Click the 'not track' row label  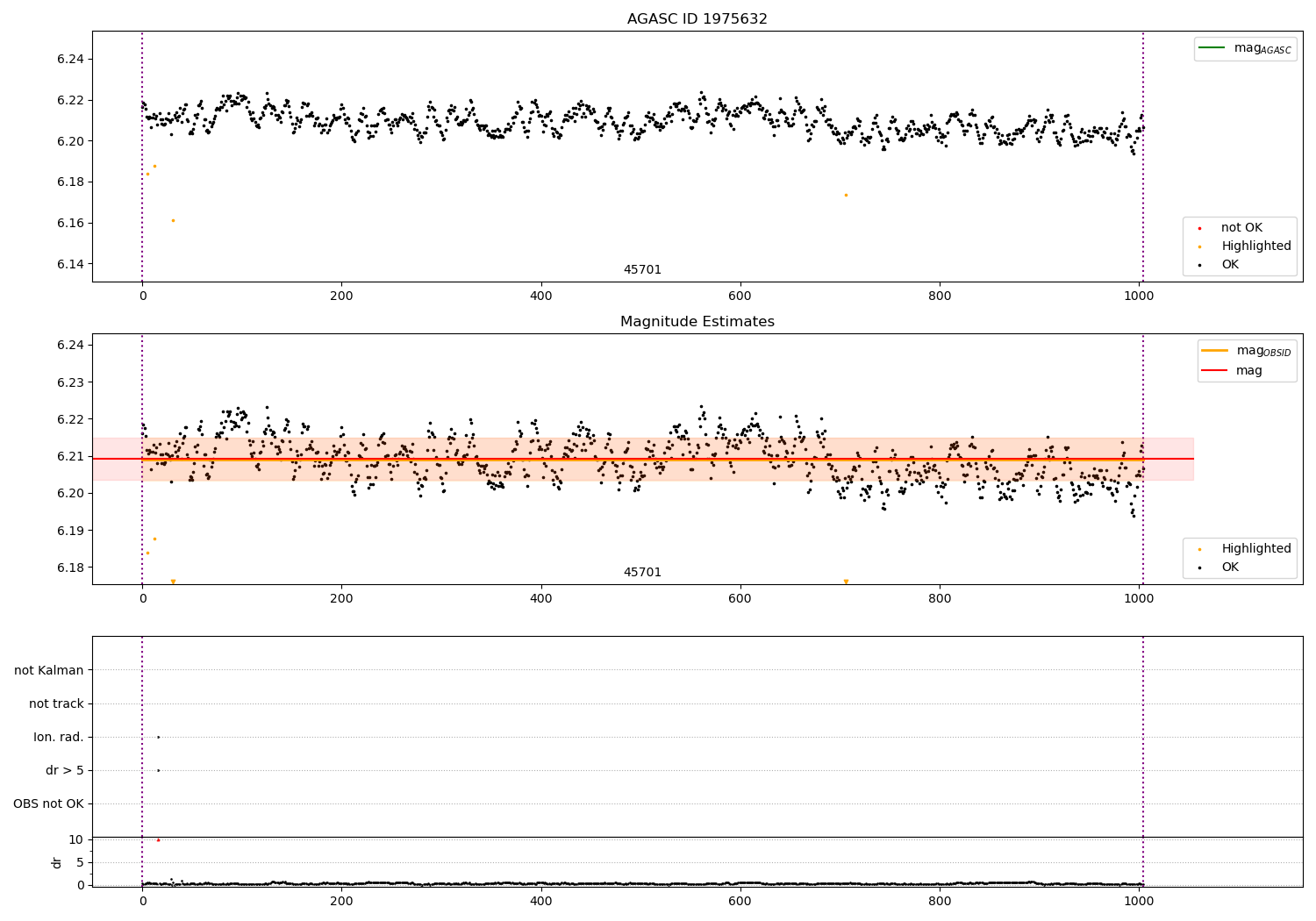point(56,703)
